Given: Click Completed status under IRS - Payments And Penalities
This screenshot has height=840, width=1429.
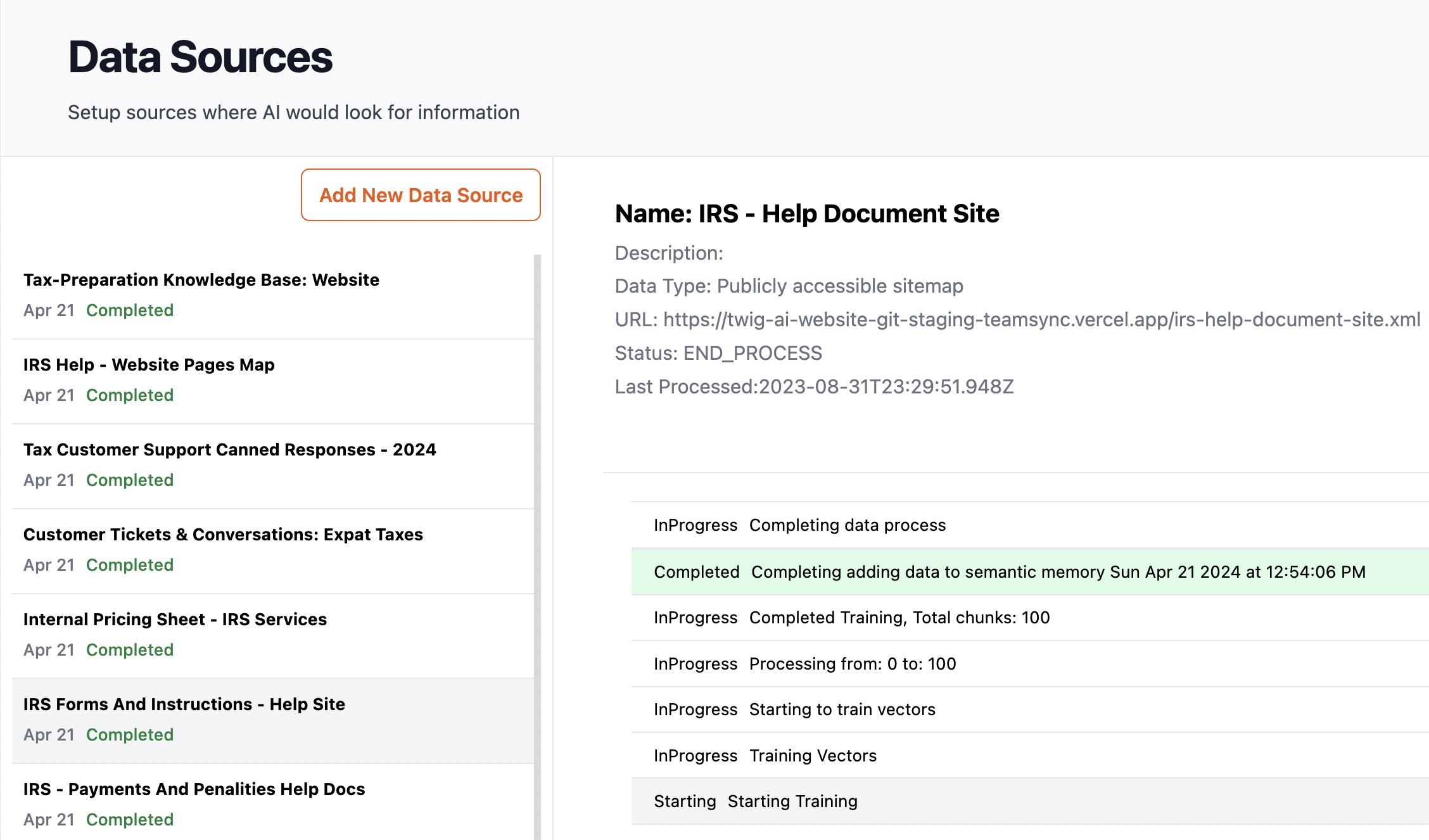Looking at the screenshot, I should point(130,820).
